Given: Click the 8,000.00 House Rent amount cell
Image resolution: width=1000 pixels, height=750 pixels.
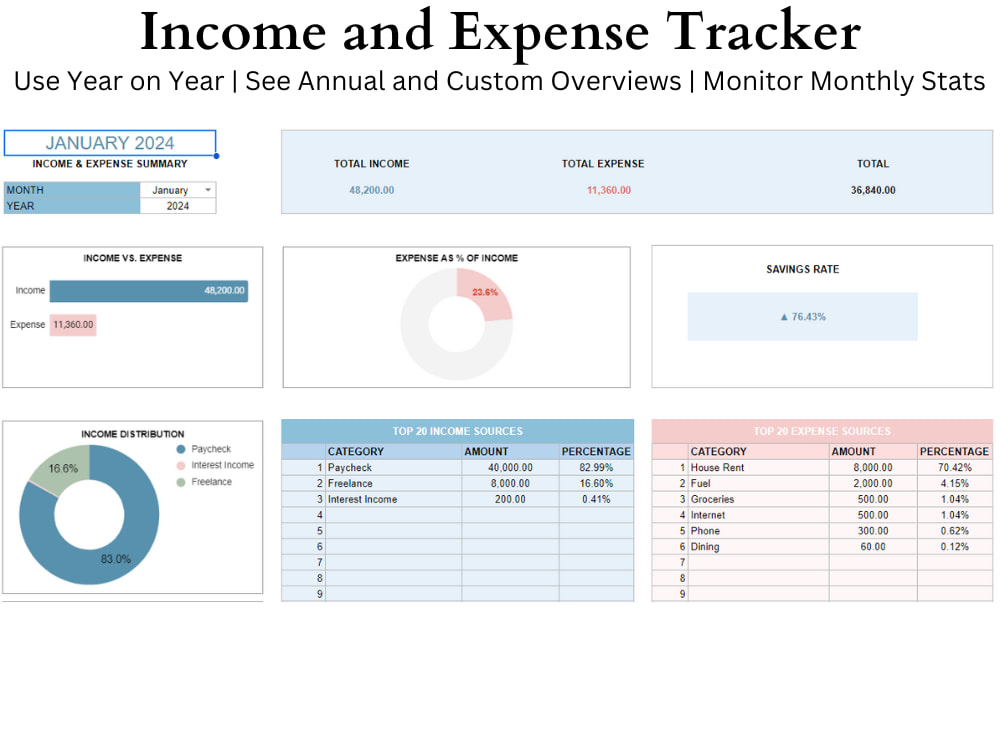Looking at the screenshot, I should [873, 467].
